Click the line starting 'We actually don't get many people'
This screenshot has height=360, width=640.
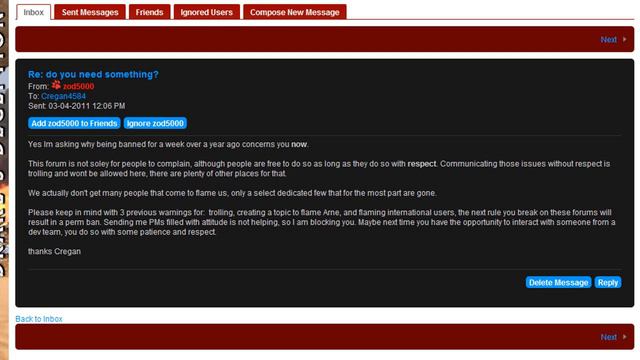(232, 193)
